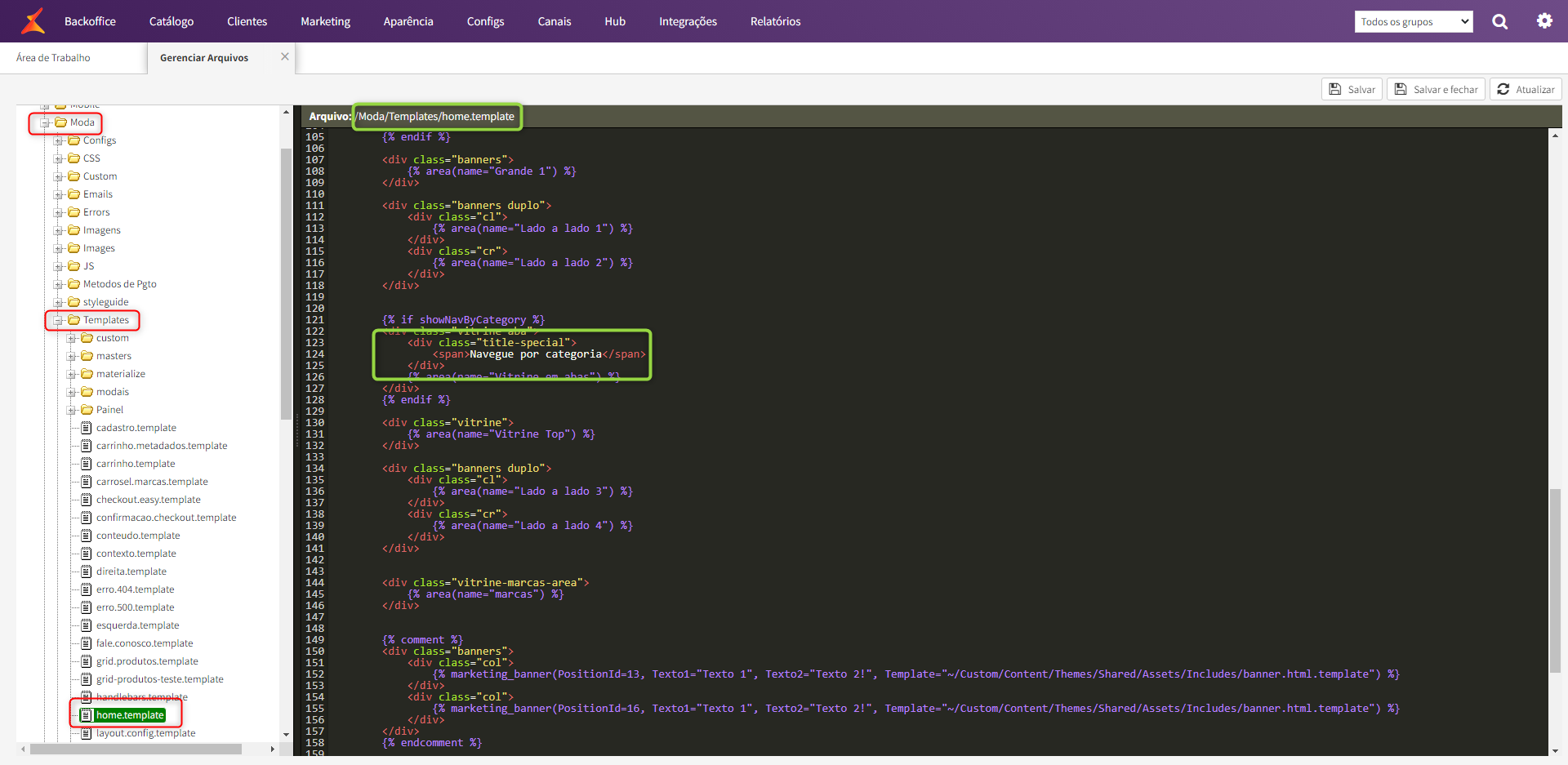Click the JS folder icon
This screenshot has width=1568, height=765.
pos(73,266)
